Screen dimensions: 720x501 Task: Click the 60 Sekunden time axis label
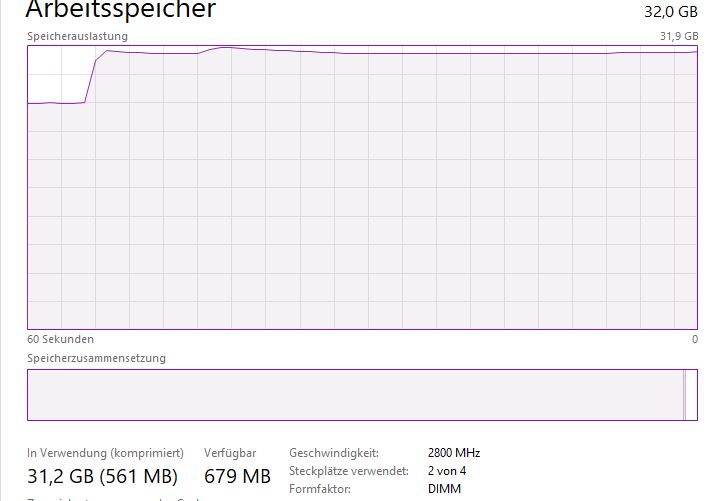61,339
